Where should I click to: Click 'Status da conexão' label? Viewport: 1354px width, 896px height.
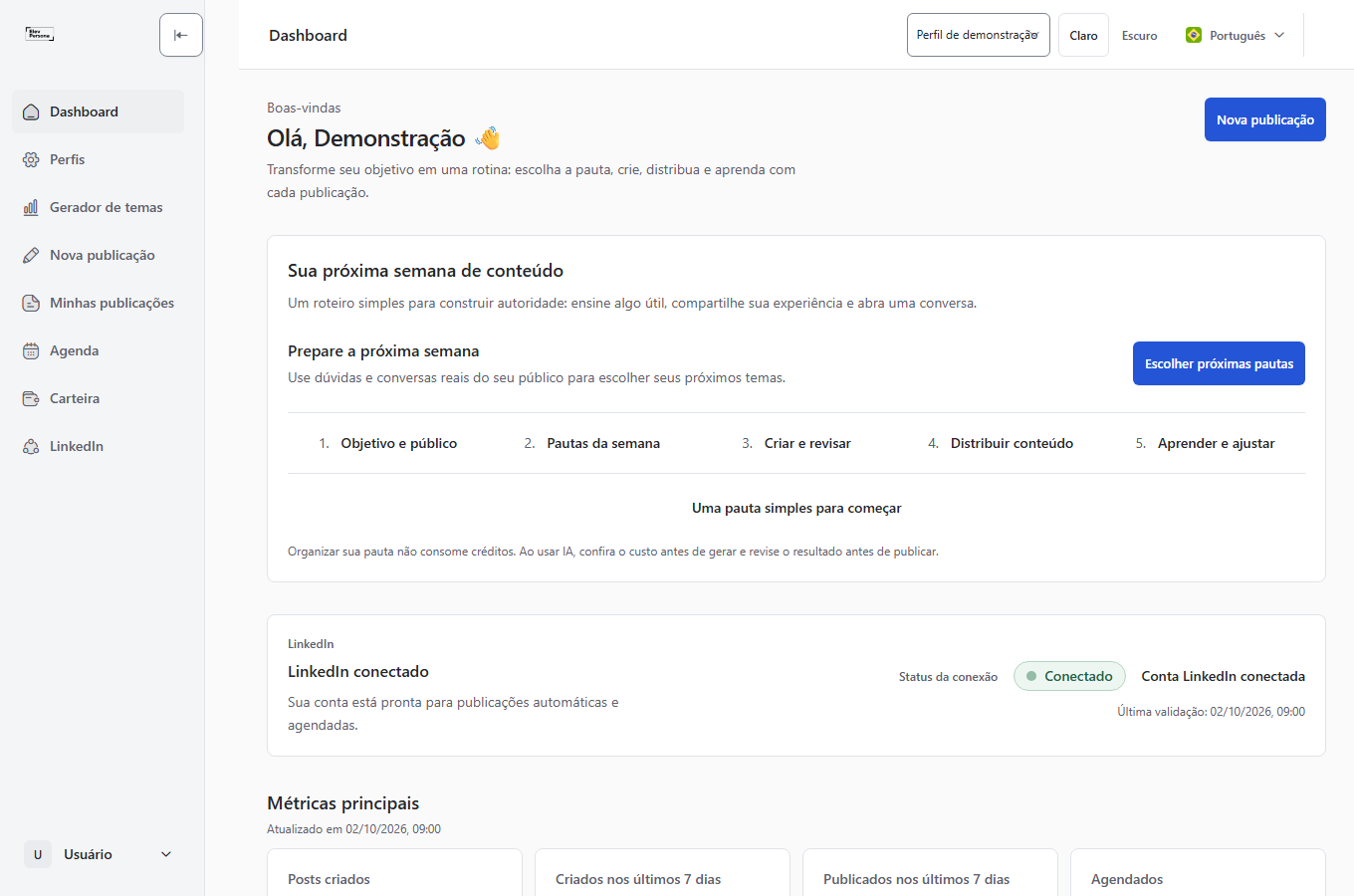point(948,677)
